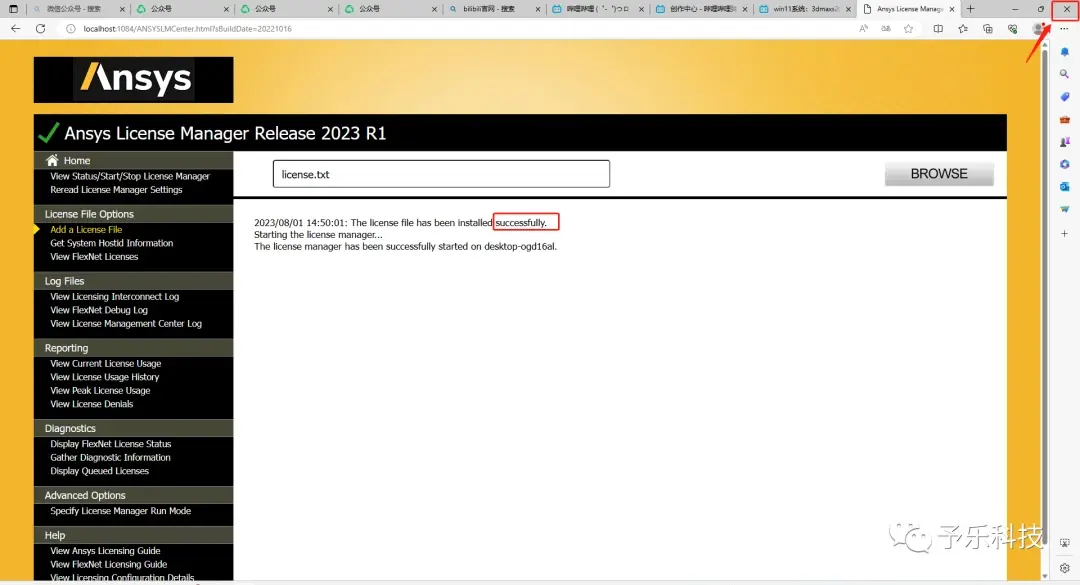Add page to favorites star
The width and height of the screenshot is (1080, 585).
click(x=908, y=29)
